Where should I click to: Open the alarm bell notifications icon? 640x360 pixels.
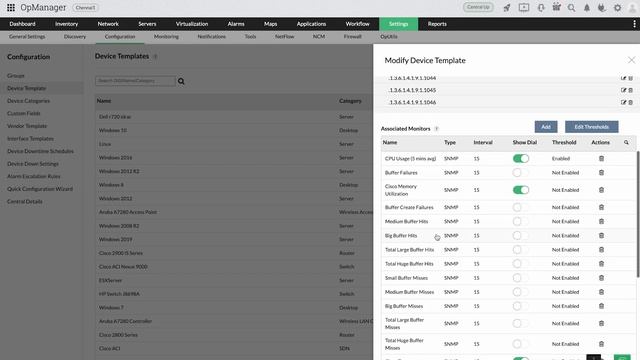pyautogui.click(x=587, y=7)
